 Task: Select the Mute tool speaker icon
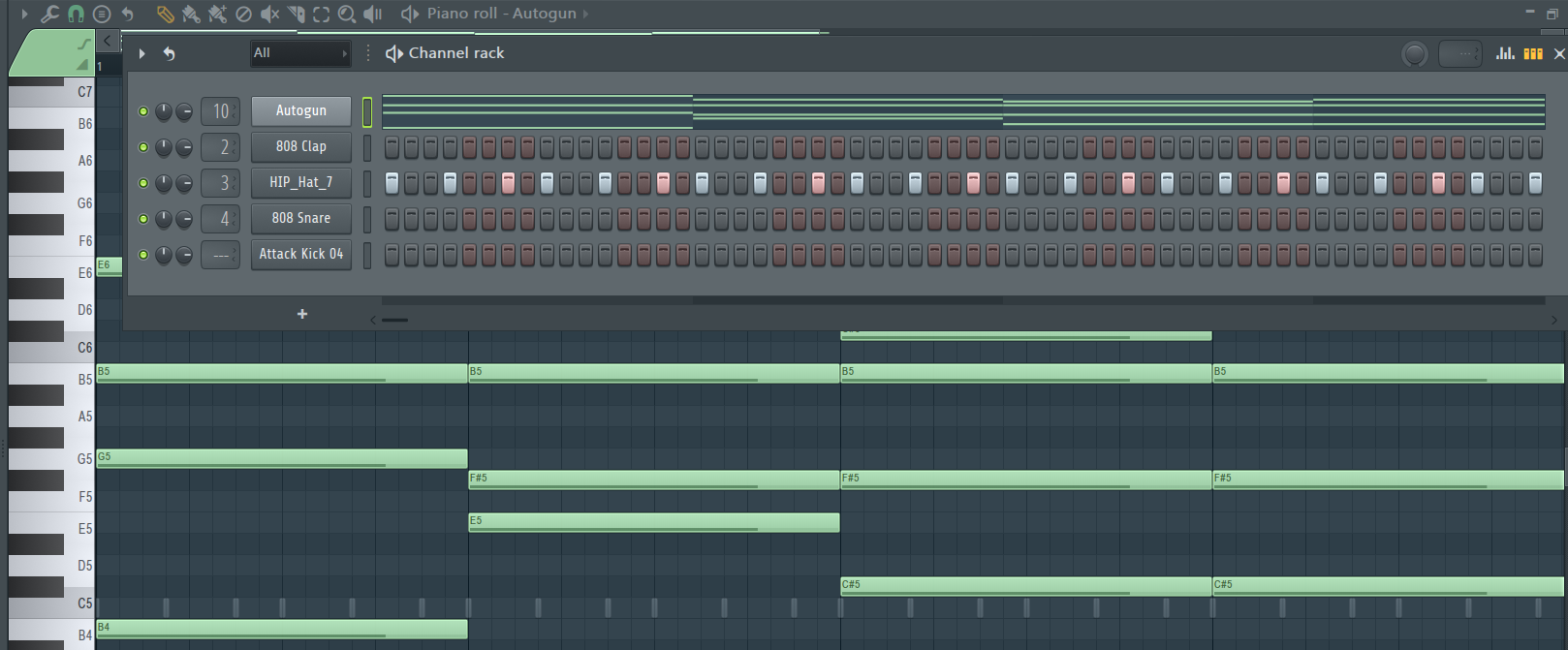[269, 14]
